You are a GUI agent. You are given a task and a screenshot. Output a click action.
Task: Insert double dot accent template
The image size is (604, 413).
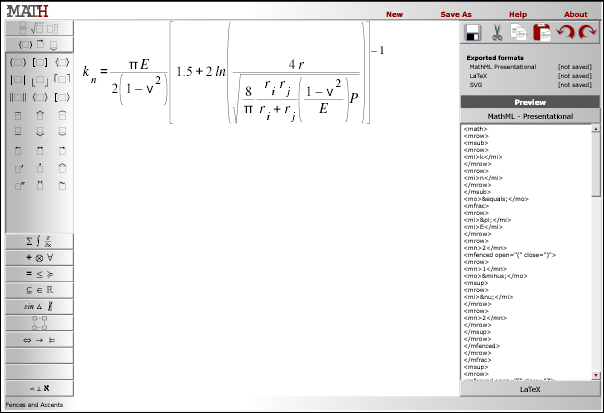[x=40, y=186]
